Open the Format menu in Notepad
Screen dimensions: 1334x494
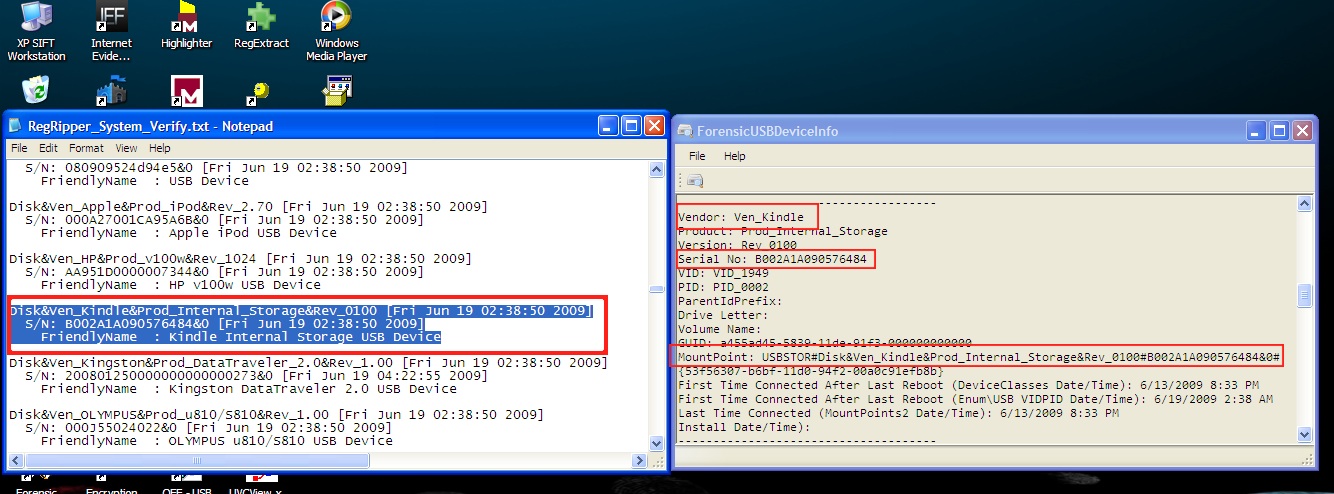(86, 148)
